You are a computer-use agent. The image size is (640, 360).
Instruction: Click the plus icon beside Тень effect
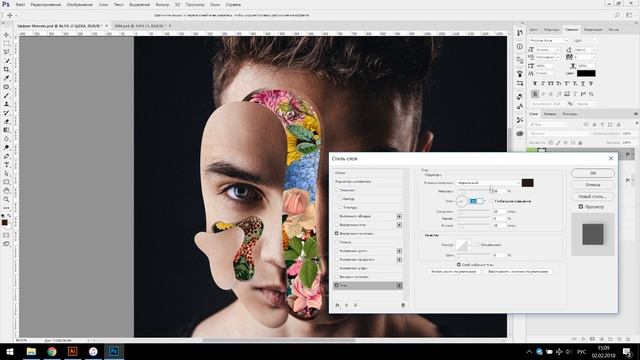click(399, 286)
